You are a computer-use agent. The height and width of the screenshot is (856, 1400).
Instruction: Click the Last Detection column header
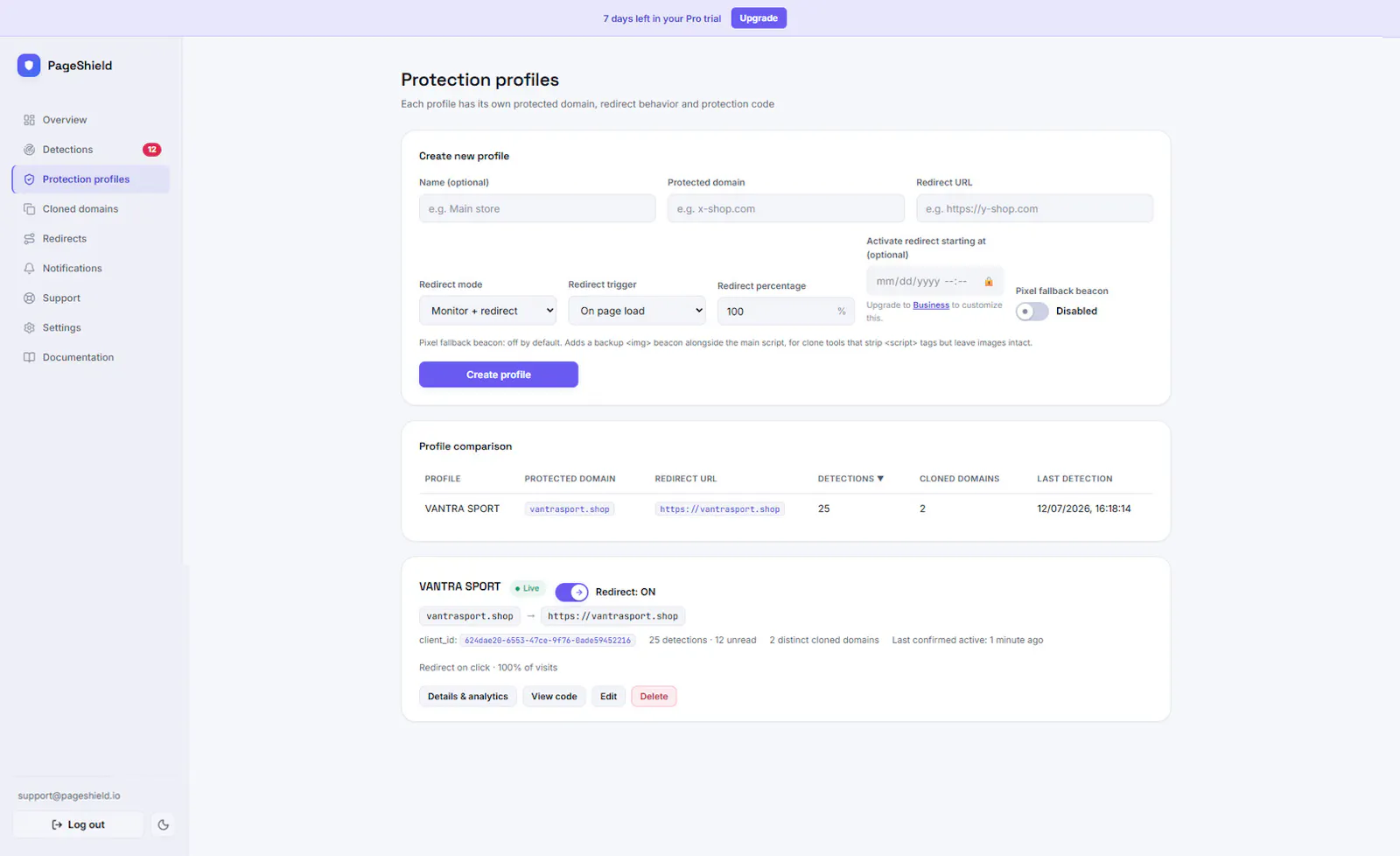(x=1074, y=479)
